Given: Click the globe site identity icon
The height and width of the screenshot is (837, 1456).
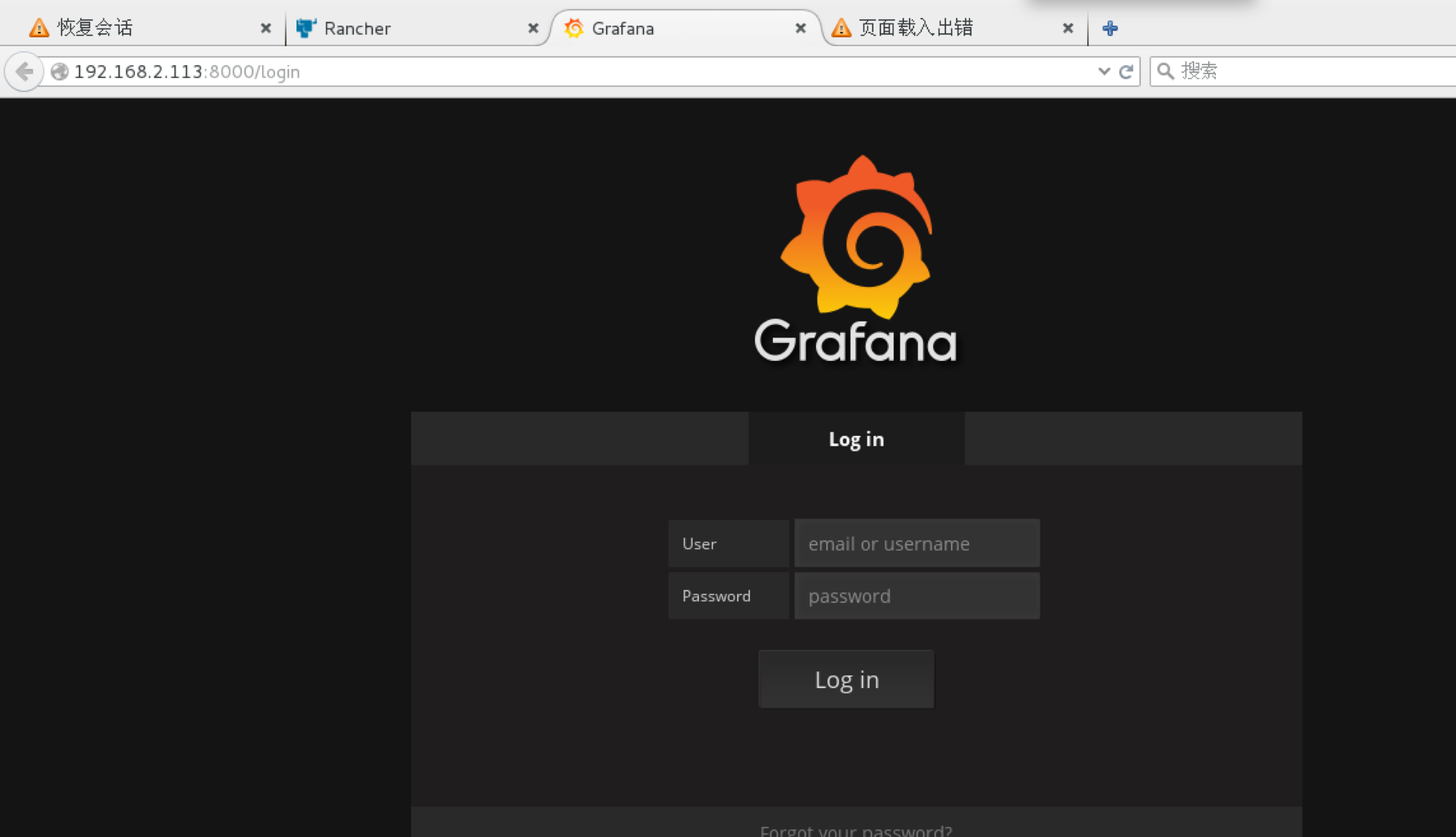Looking at the screenshot, I should 60,71.
